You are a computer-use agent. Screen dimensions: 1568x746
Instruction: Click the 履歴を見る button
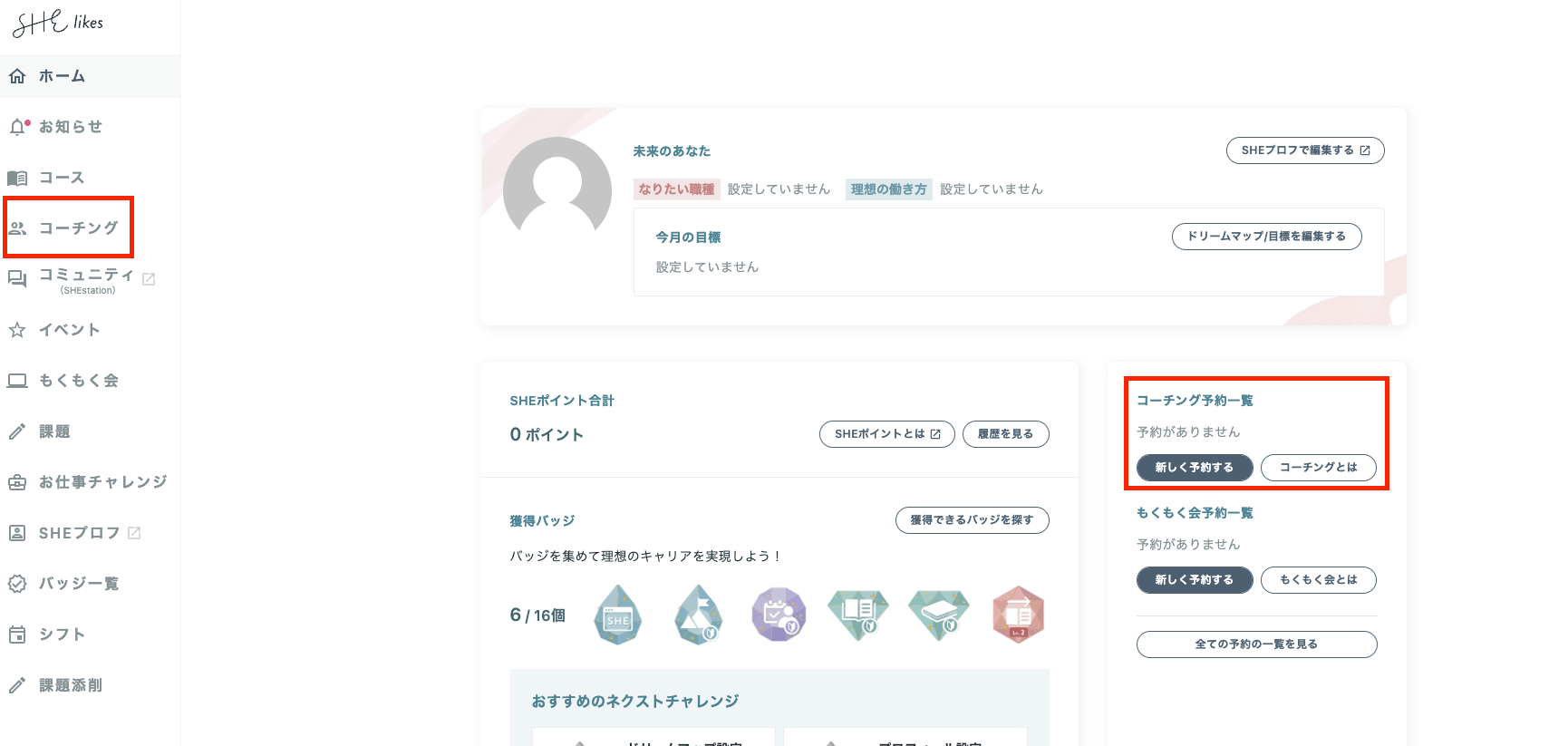tap(1005, 434)
